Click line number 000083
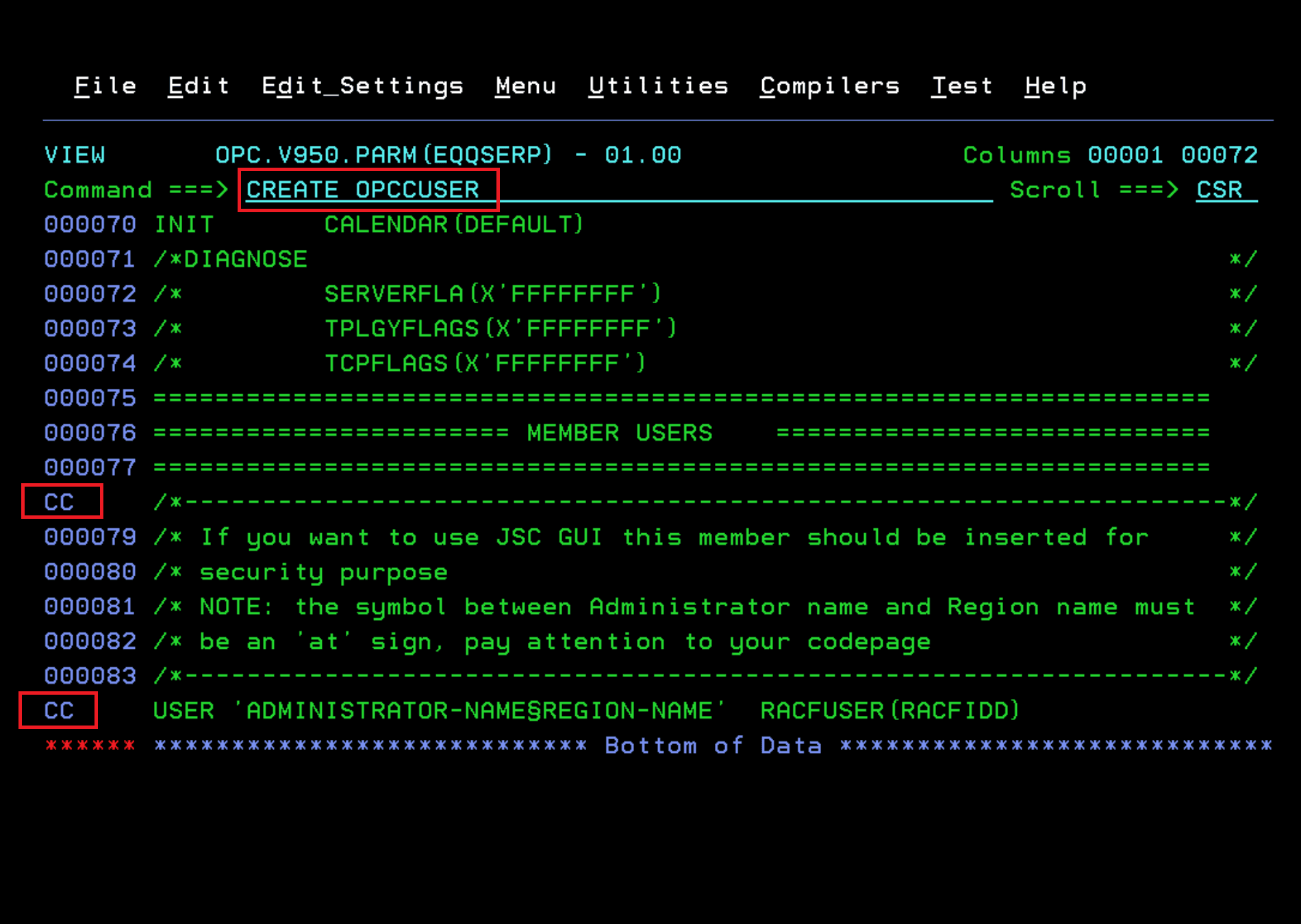The image size is (1301, 924). point(90,676)
